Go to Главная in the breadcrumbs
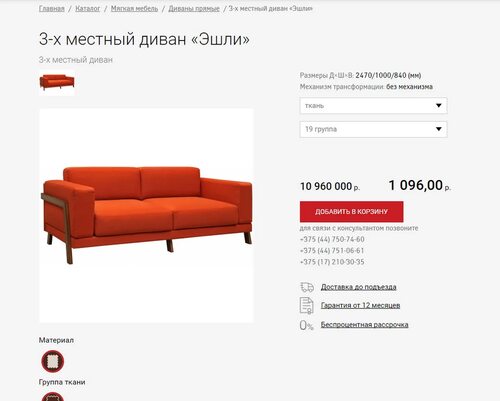The image size is (500, 401). 52,9
